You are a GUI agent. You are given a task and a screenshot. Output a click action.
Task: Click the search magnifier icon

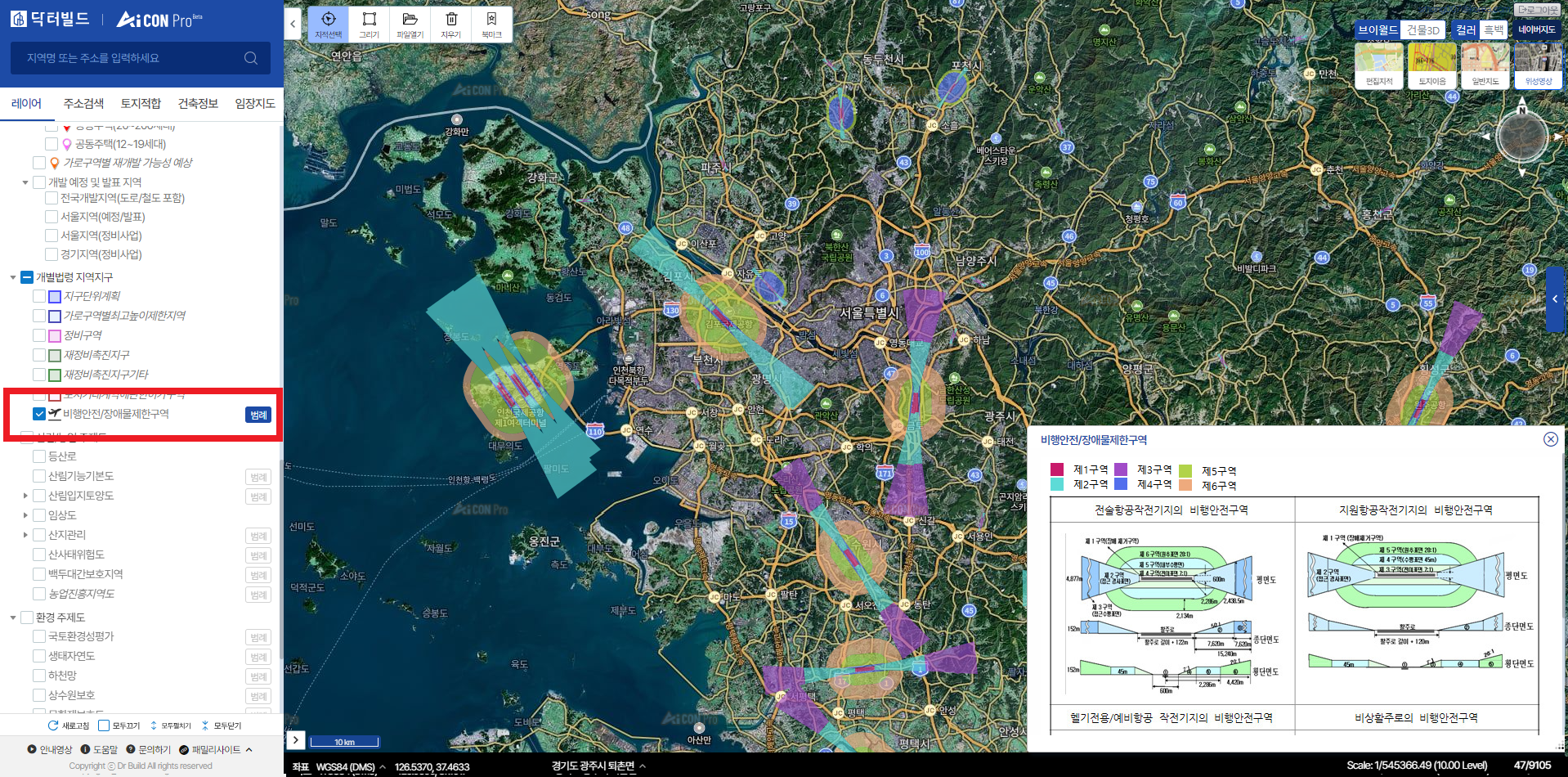pos(251,58)
